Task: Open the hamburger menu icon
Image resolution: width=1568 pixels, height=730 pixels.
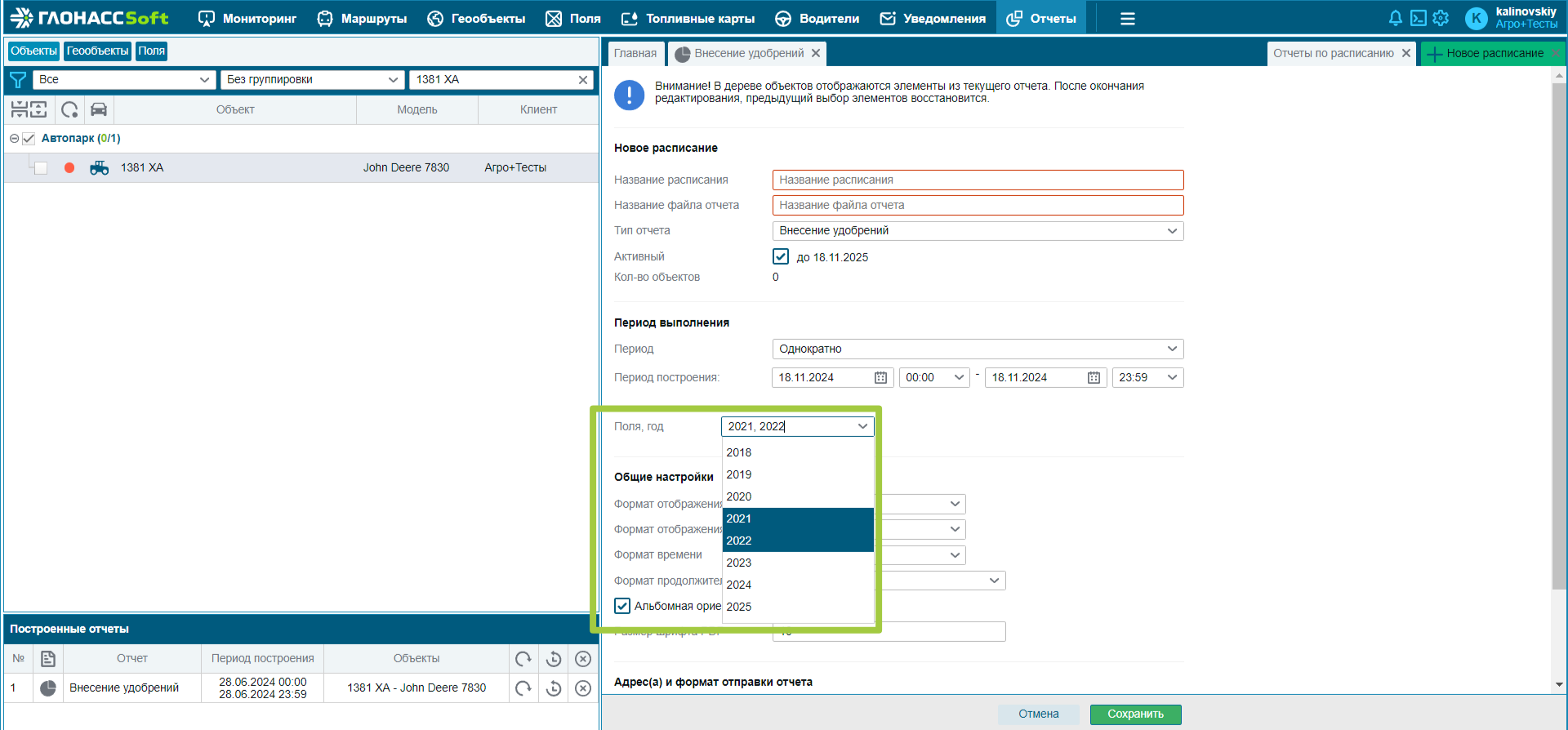Action: pyautogui.click(x=1128, y=18)
